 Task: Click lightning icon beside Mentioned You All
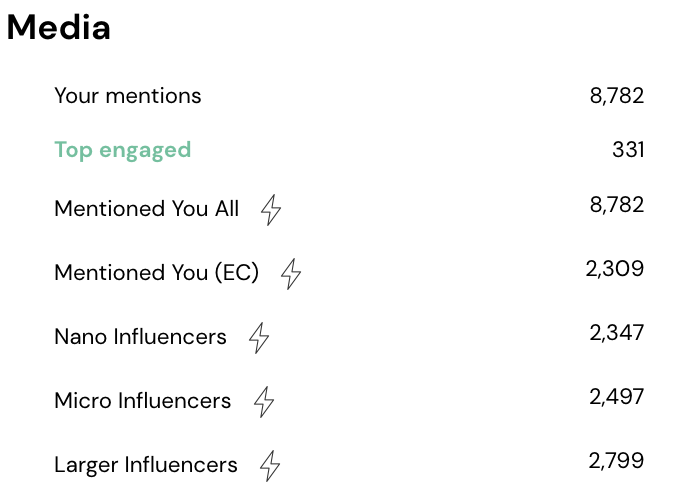271,210
